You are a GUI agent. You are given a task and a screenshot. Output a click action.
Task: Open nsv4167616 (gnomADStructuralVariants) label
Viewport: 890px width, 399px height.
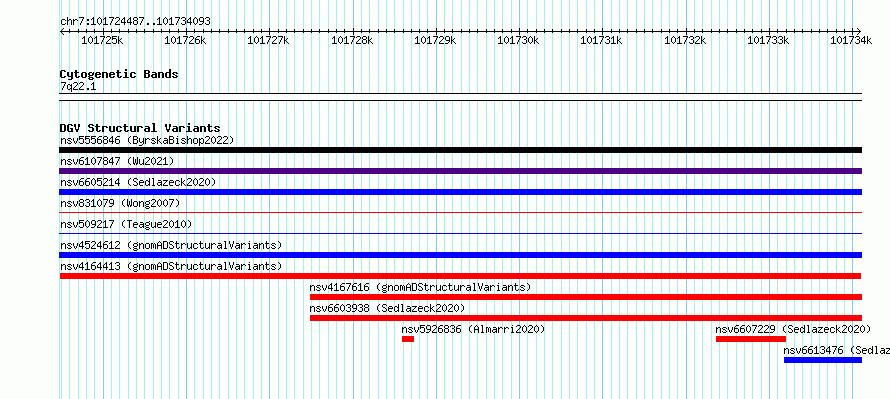click(x=420, y=287)
